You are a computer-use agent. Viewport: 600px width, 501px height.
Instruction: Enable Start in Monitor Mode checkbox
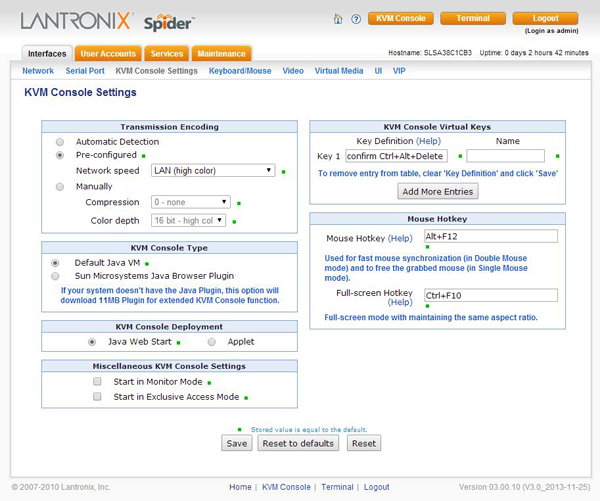[98, 382]
